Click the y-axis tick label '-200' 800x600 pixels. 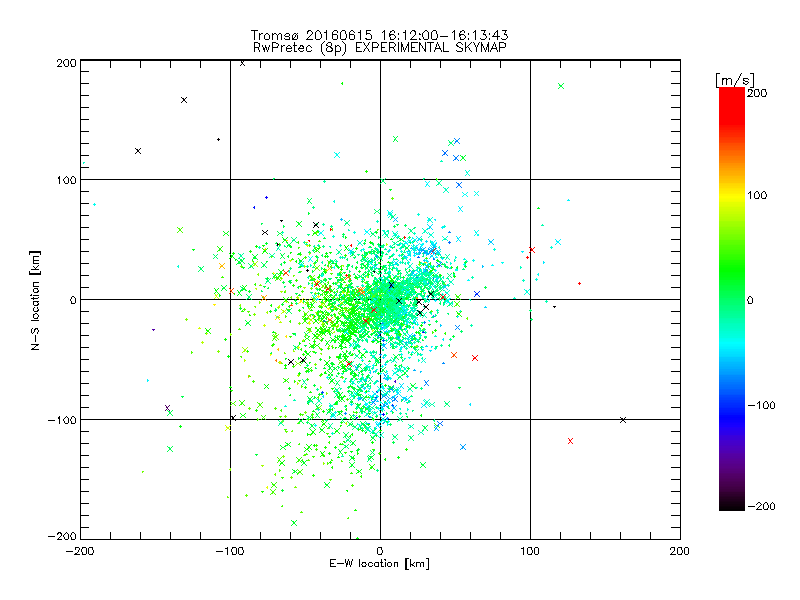62,536
